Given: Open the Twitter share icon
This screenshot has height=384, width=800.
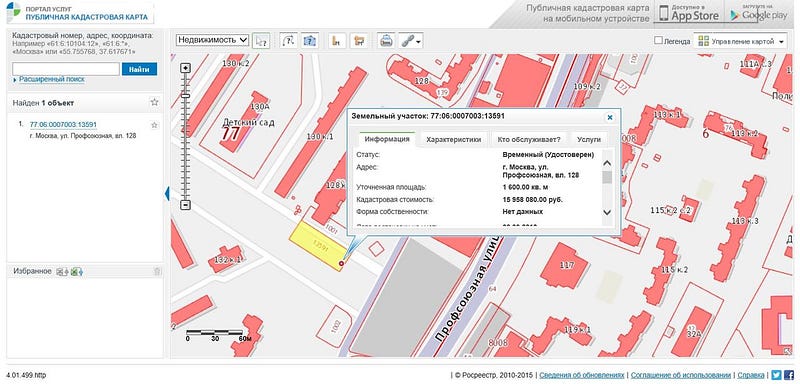Looking at the screenshot, I should 776,375.
